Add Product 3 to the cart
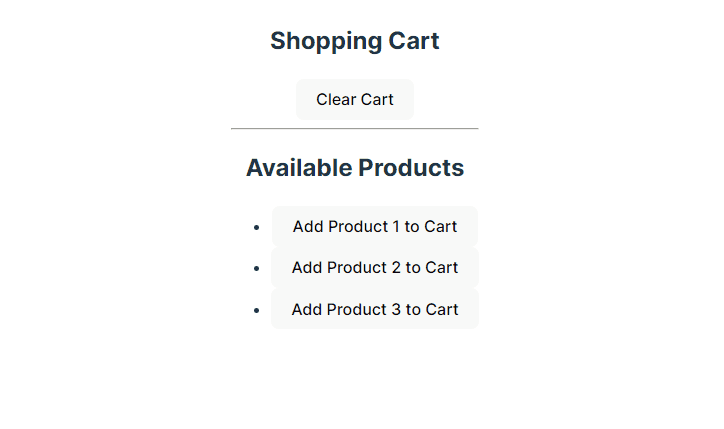The height and width of the screenshot is (429, 724). (374, 310)
